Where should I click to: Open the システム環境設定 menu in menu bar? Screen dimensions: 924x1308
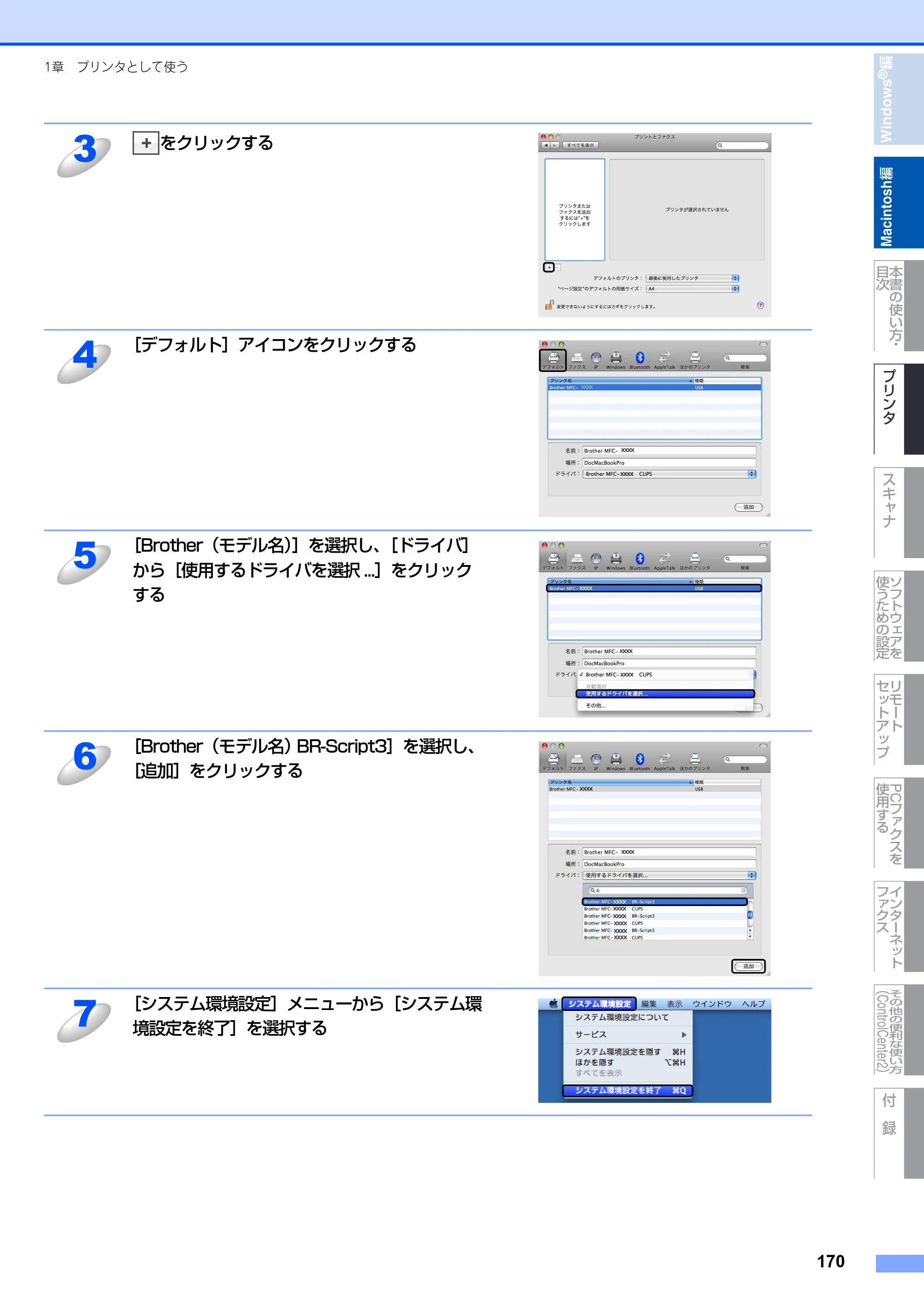(x=599, y=1004)
